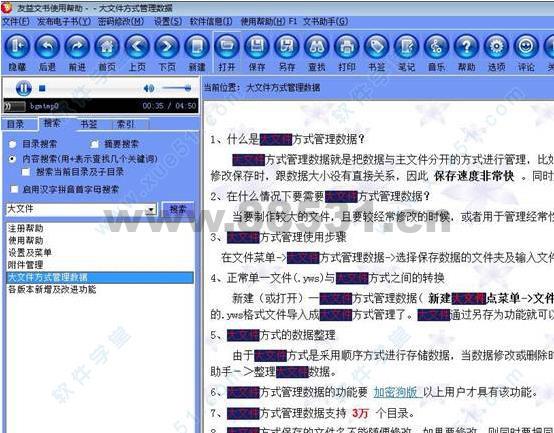Viewport: 554px width, 433px height.
Task: Pause the music with the pause button
Action: tap(23, 88)
